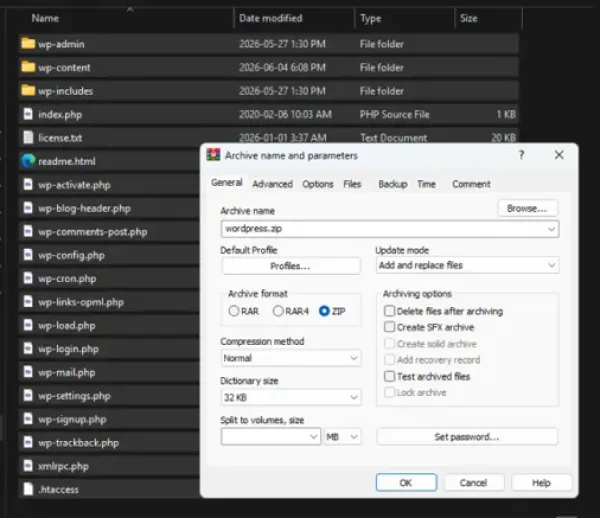Open the Dictionary size dropdown
The width and height of the screenshot is (600, 518).
[291, 397]
